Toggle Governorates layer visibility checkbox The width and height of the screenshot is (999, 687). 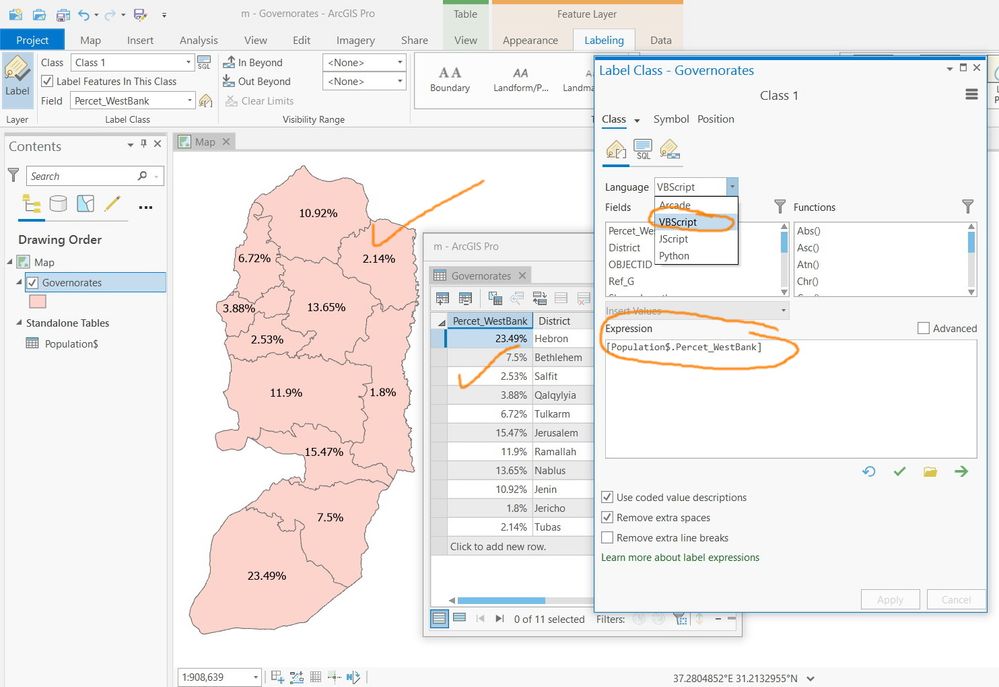(x=32, y=282)
